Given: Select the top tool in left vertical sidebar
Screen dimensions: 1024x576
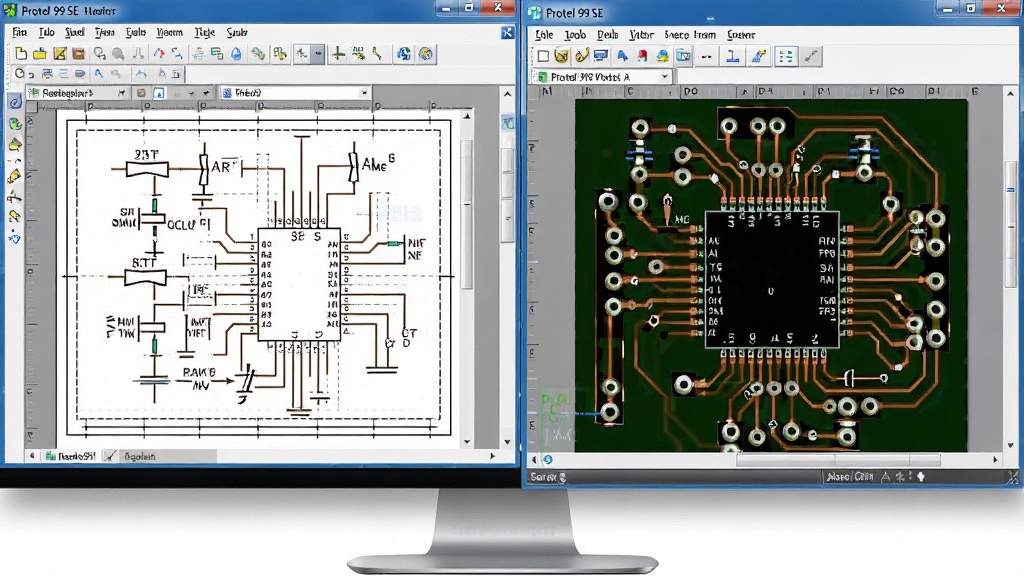Looking at the screenshot, I should pyautogui.click(x=15, y=102).
